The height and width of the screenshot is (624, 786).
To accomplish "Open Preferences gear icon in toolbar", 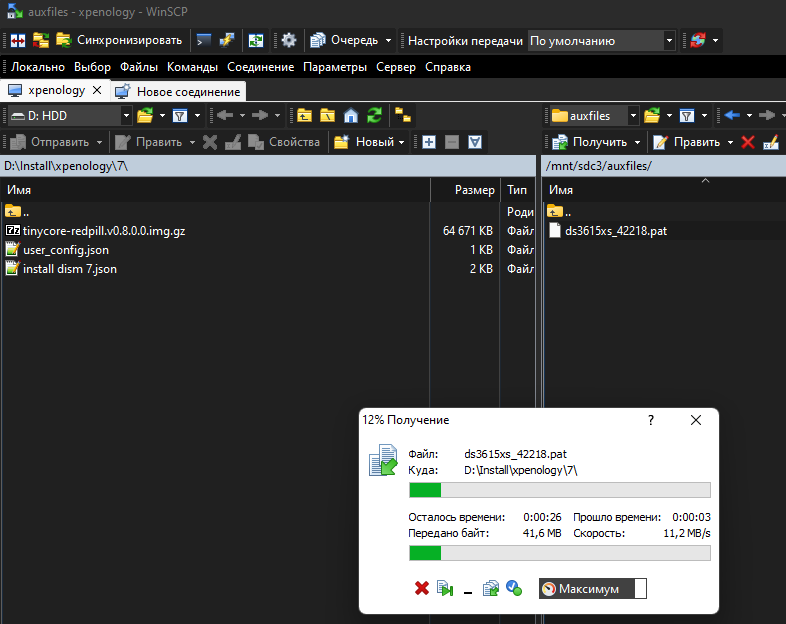I will [x=289, y=41].
